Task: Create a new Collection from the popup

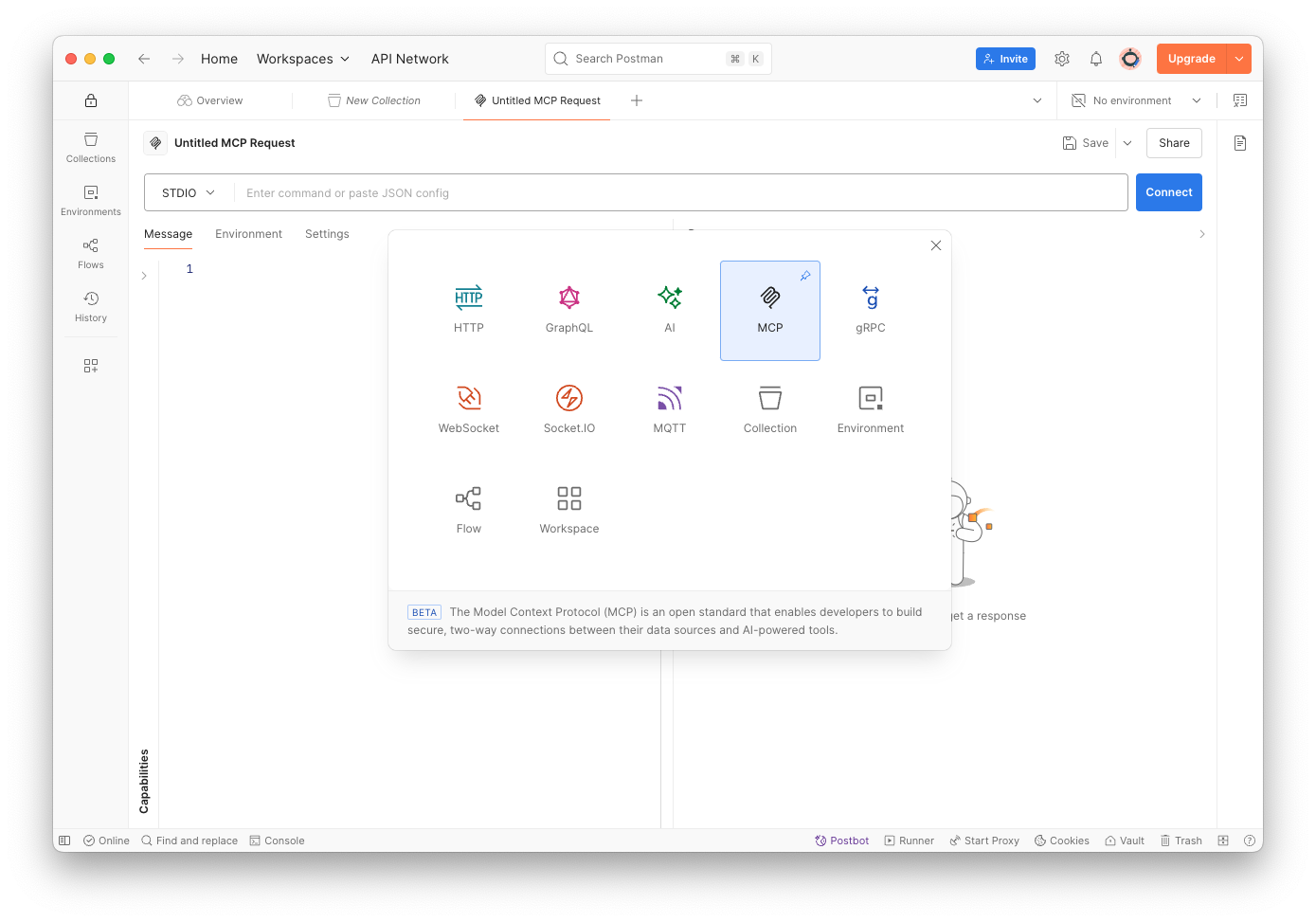Action: click(770, 410)
